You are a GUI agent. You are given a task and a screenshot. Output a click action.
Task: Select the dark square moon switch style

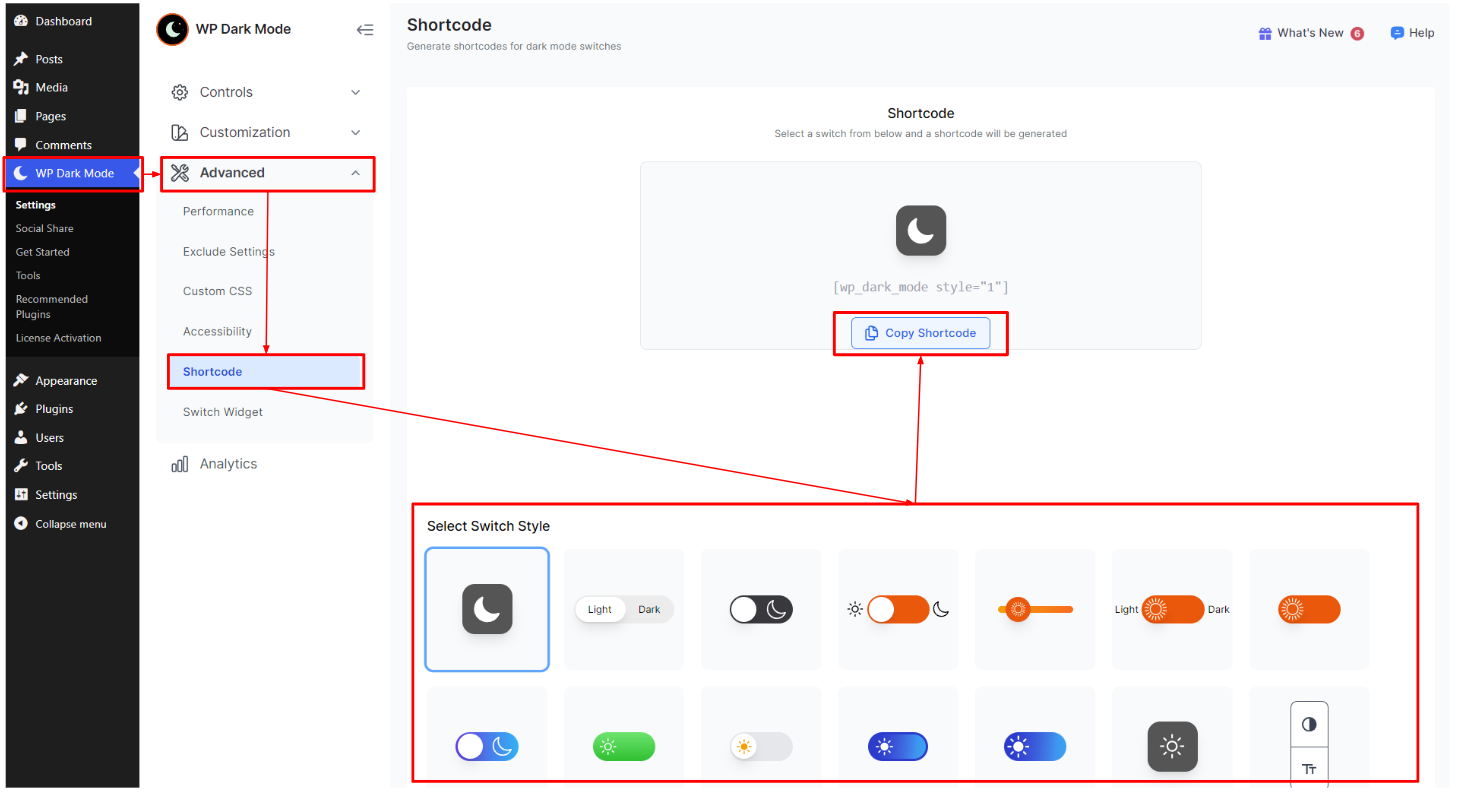[x=487, y=609]
